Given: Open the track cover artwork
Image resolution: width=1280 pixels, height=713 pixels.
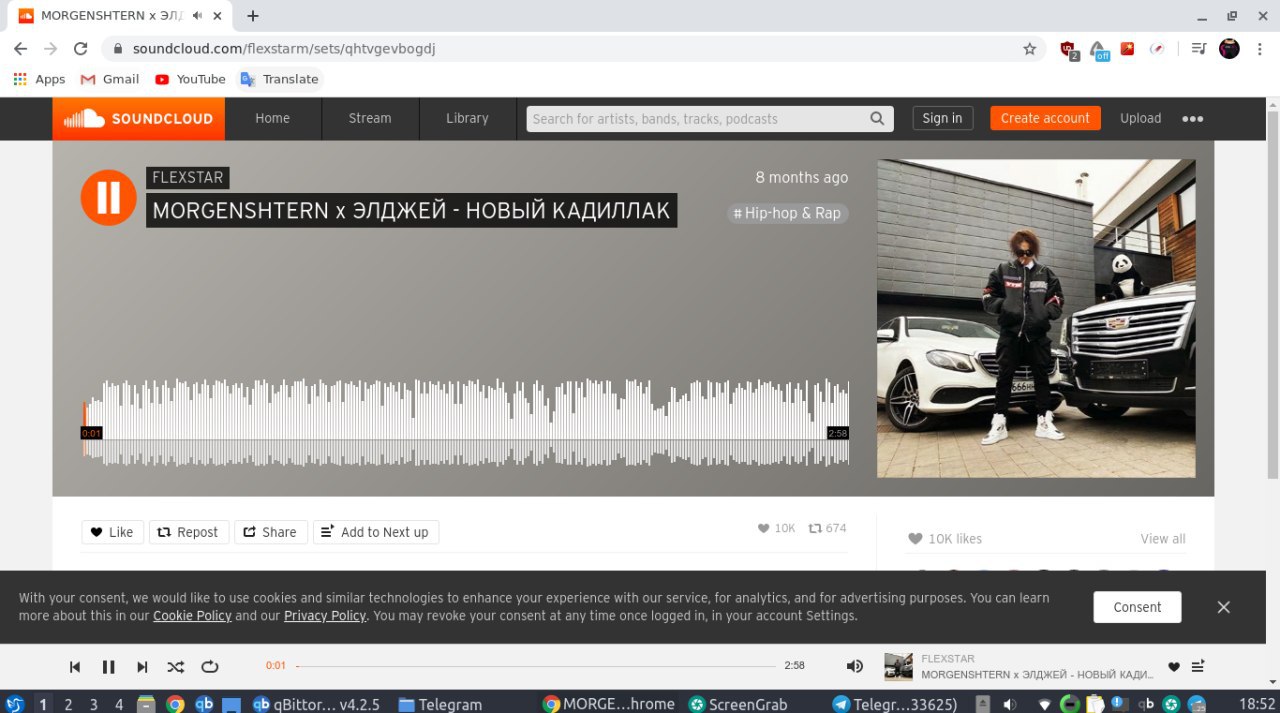Looking at the screenshot, I should coord(1036,318).
